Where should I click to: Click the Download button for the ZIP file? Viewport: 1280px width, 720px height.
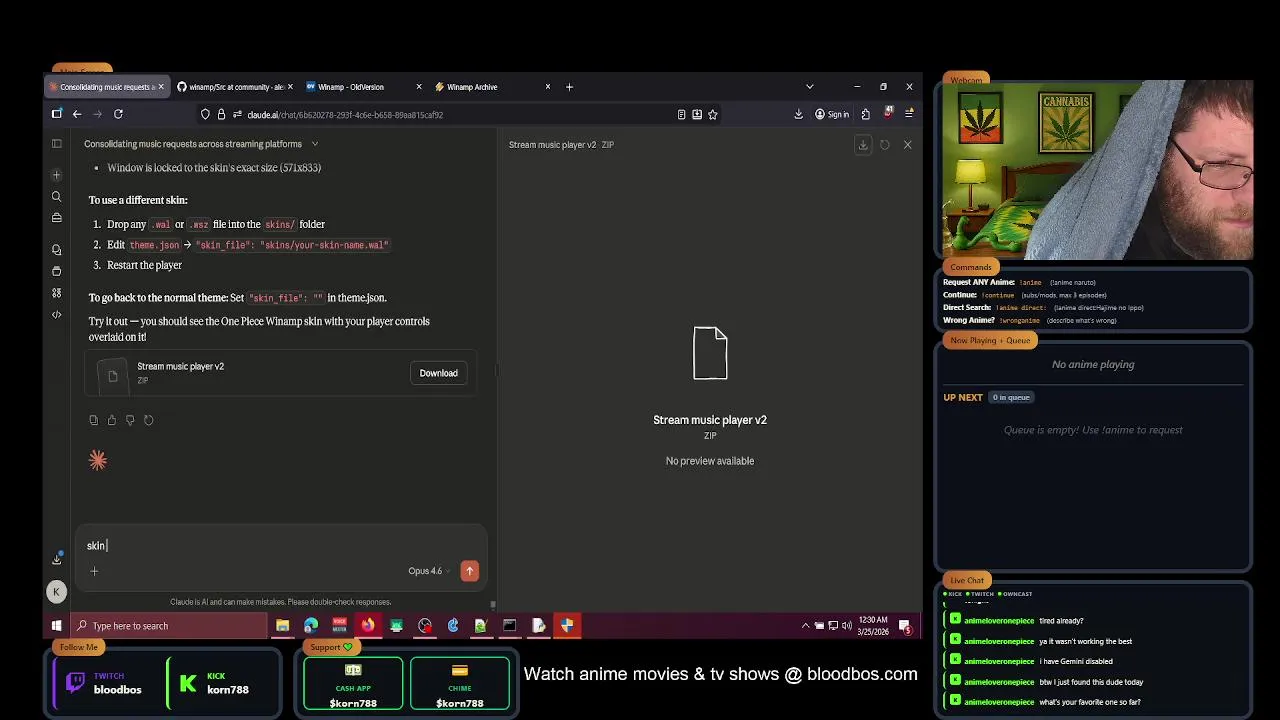(438, 373)
